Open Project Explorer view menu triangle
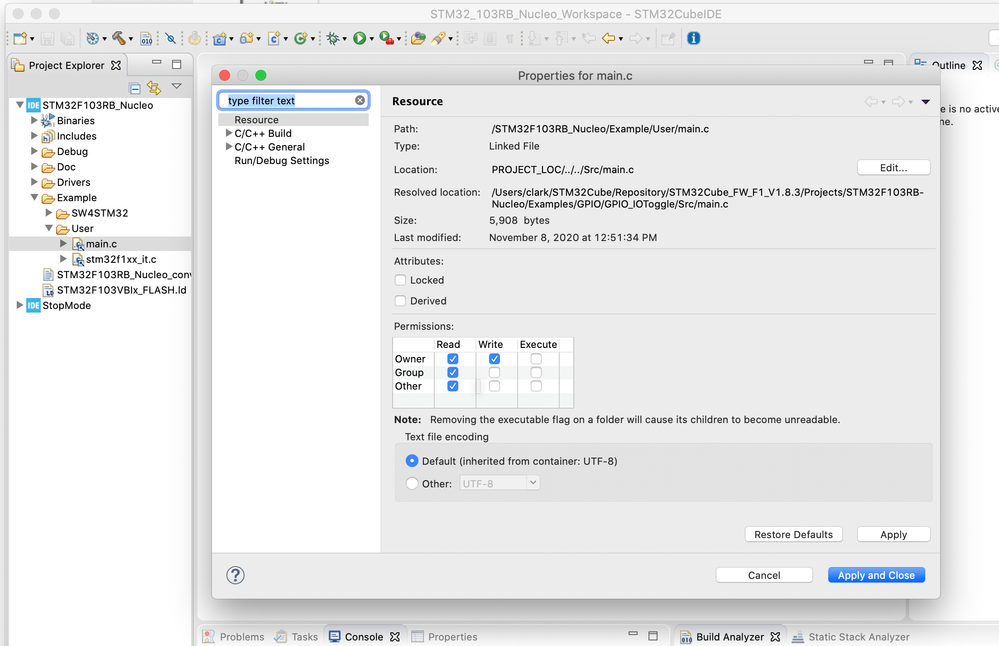Image resolution: width=999 pixels, height=646 pixels. [x=176, y=86]
